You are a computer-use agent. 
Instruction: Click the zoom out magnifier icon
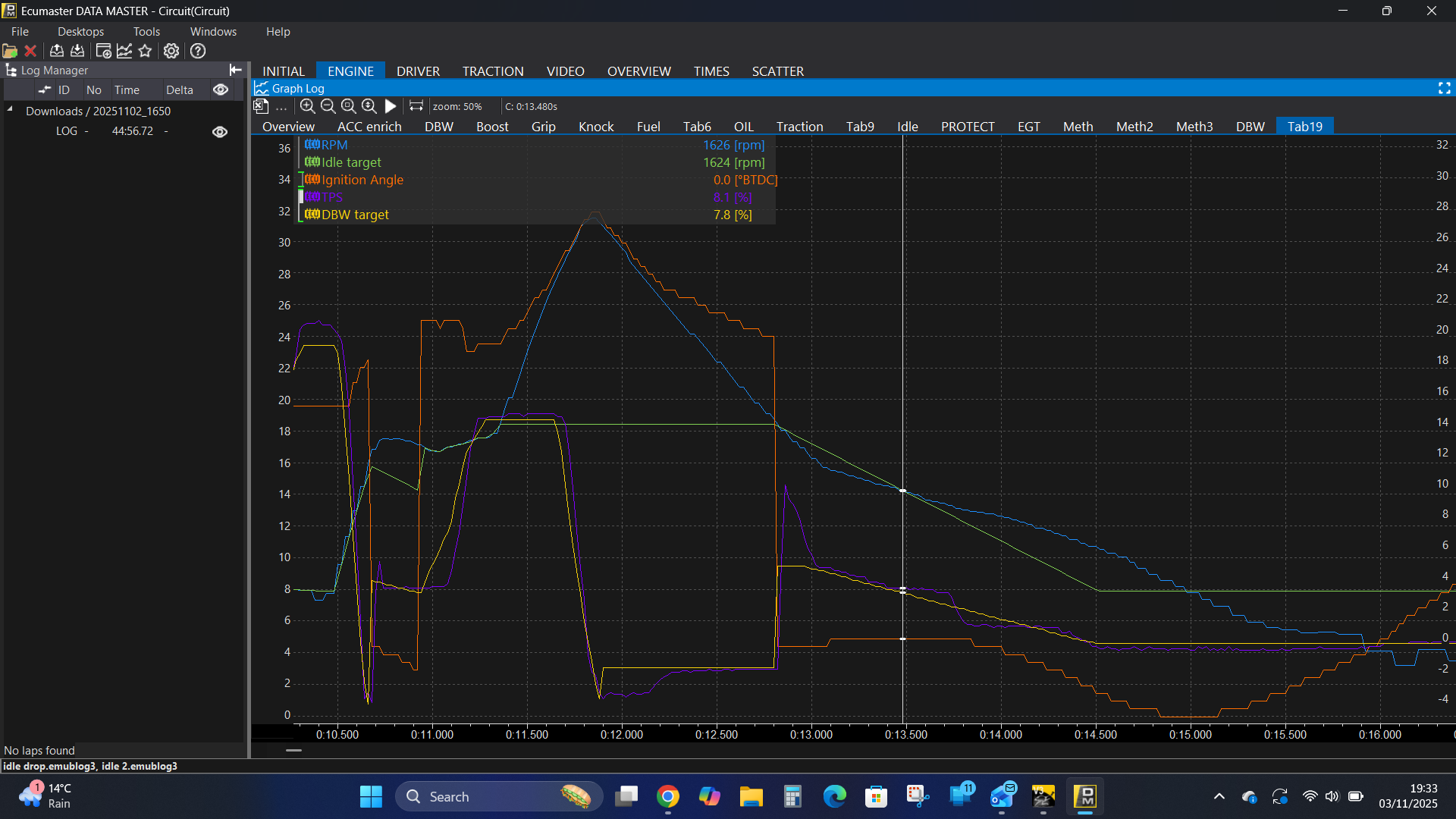[x=328, y=106]
